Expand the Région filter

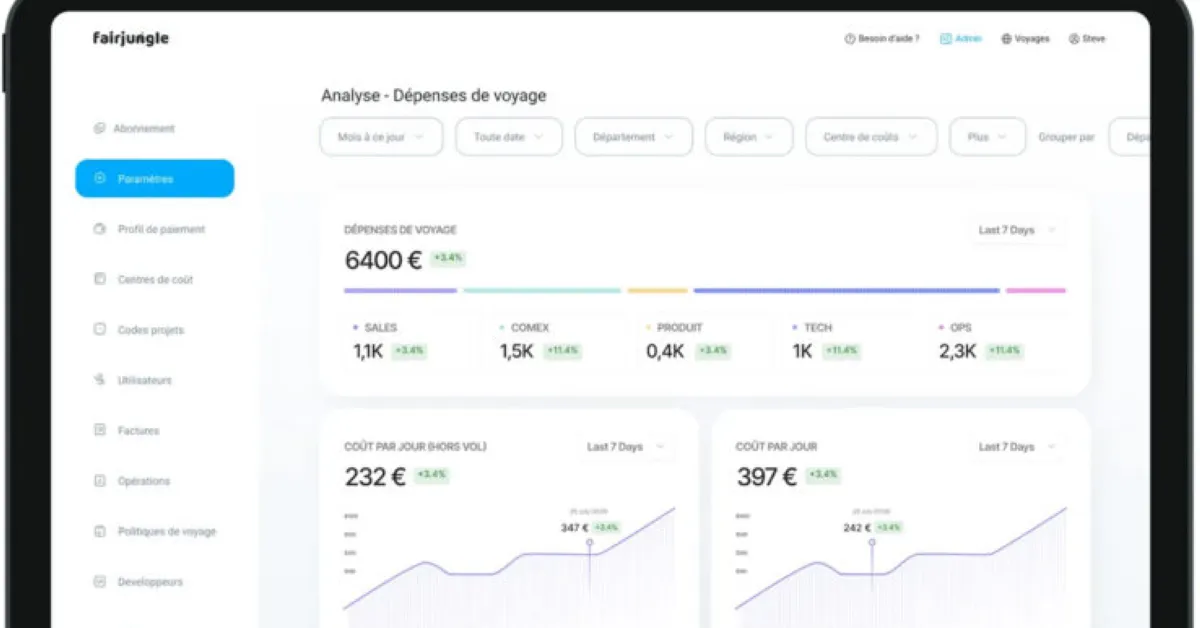749,137
